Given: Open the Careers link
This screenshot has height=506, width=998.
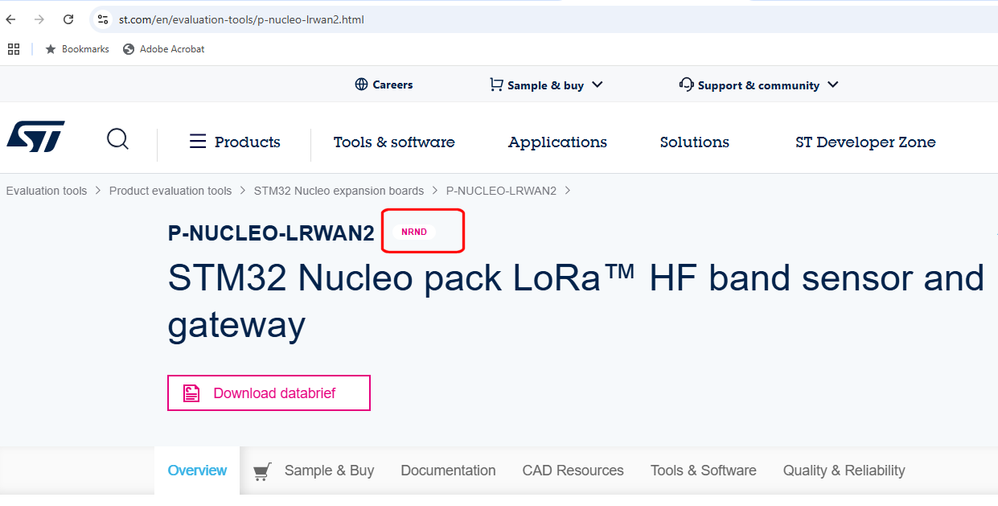Looking at the screenshot, I should pyautogui.click(x=392, y=85).
